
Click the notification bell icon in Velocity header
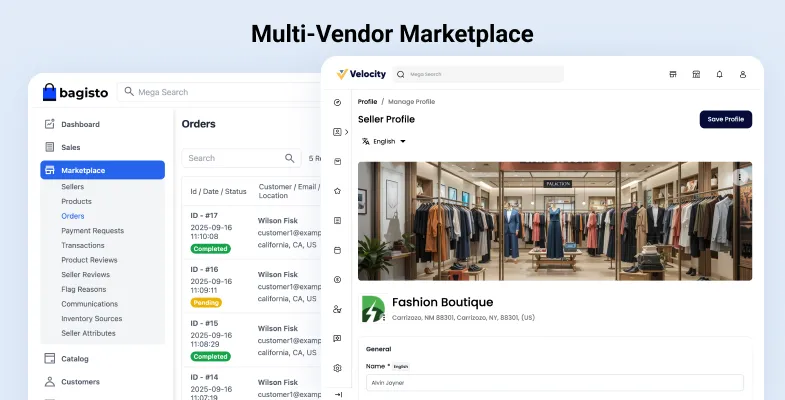pos(720,74)
